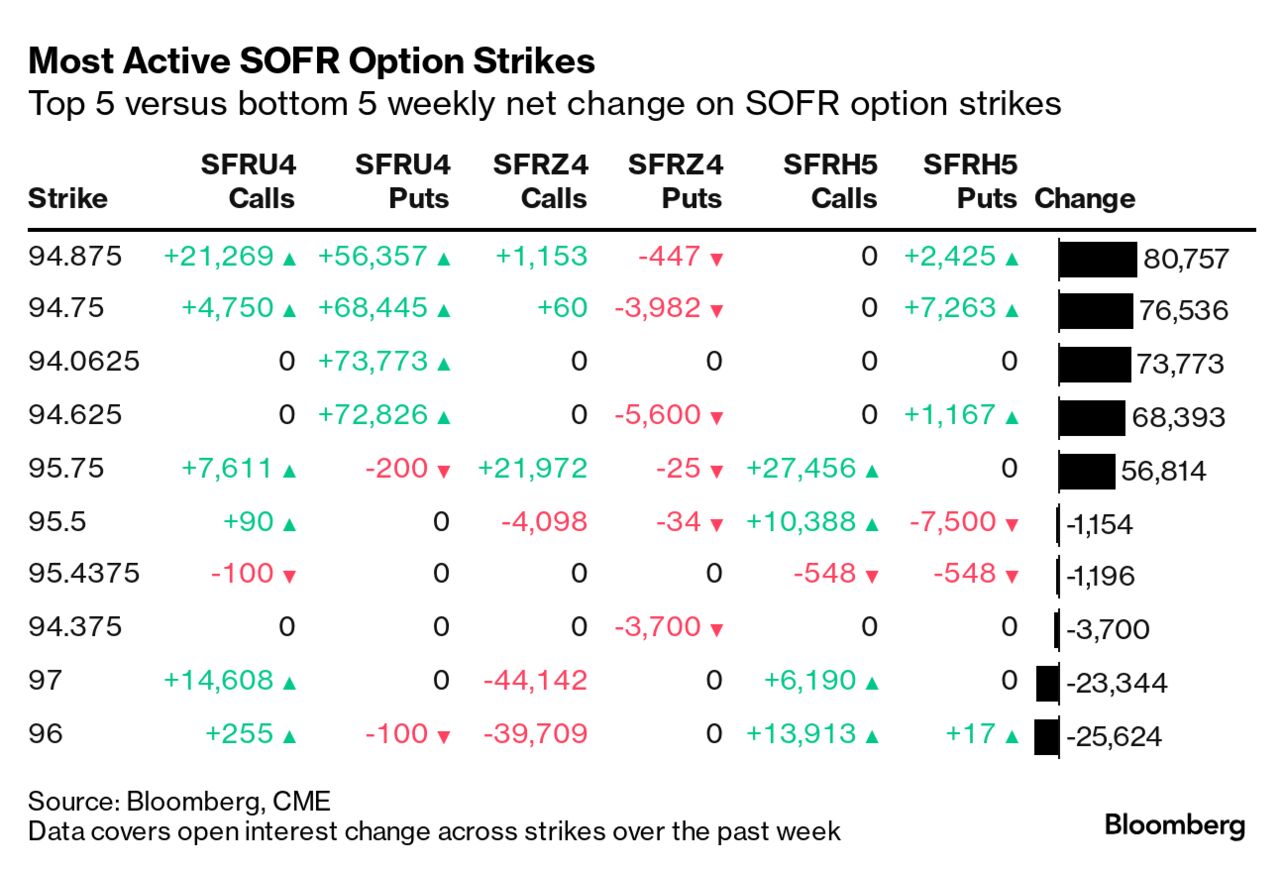Click the Most Active SOFR Option Strikes title

pos(312,62)
